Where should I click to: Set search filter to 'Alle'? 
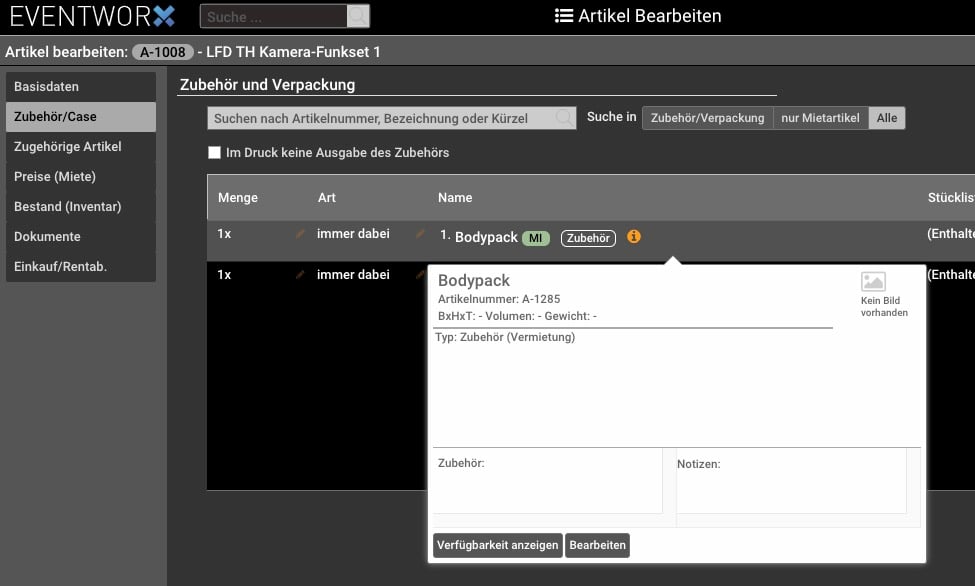[886, 118]
